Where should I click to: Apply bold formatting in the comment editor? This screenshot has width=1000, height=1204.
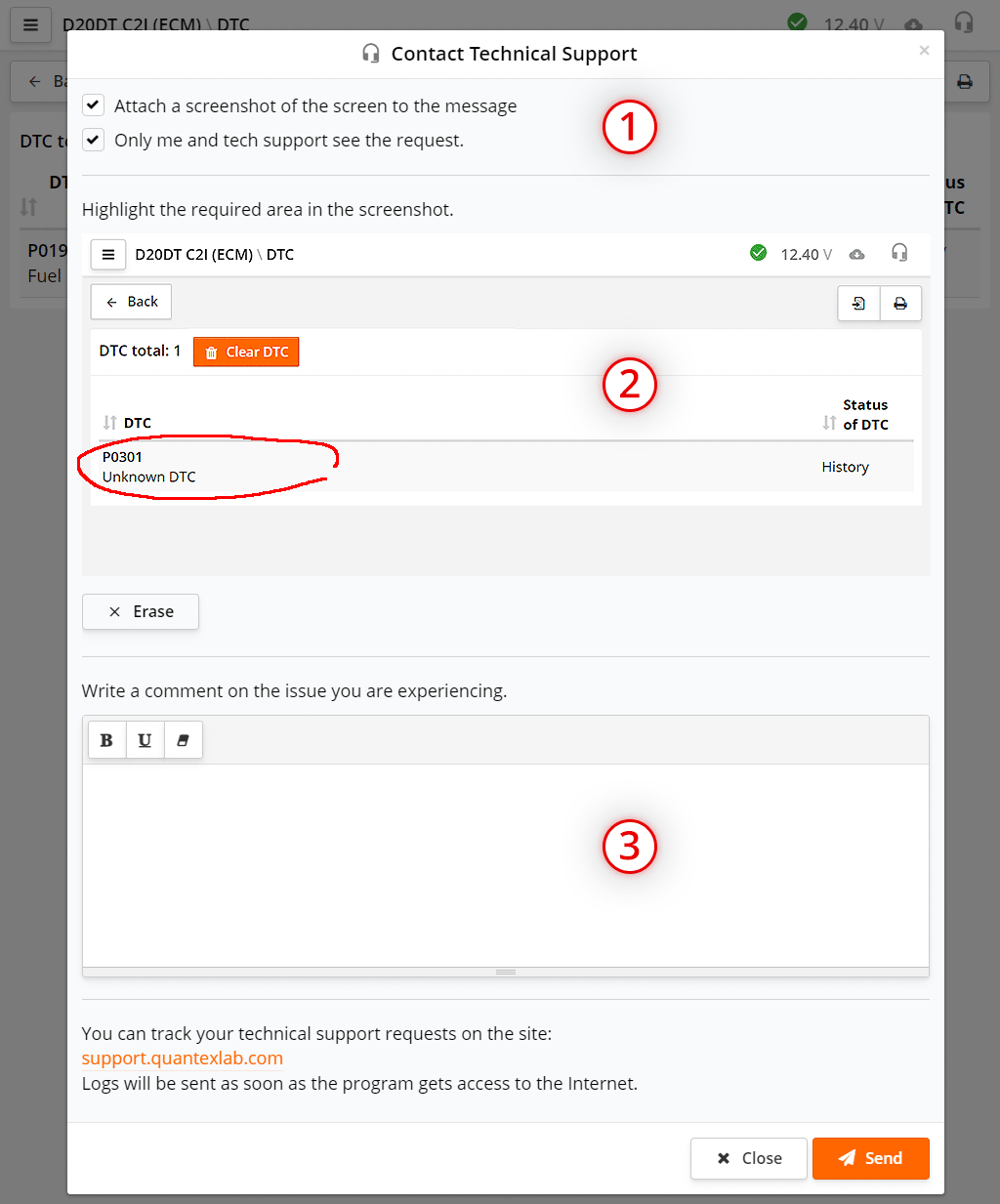pyautogui.click(x=106, y=739)
